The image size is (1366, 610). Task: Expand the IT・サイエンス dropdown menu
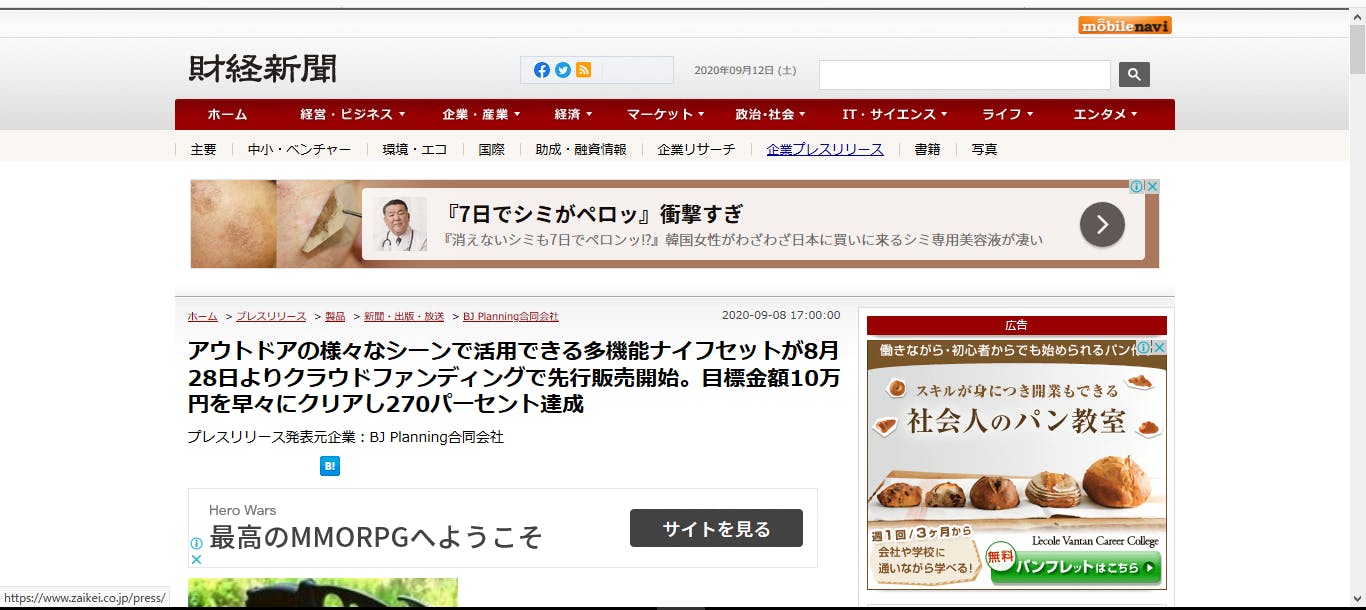point(894,115)
